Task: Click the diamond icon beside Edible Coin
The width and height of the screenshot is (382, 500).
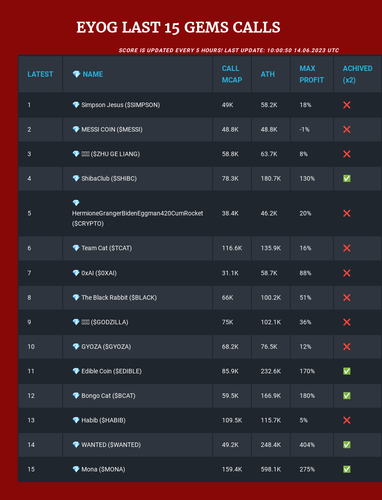Action: click(x=76, y=371)
